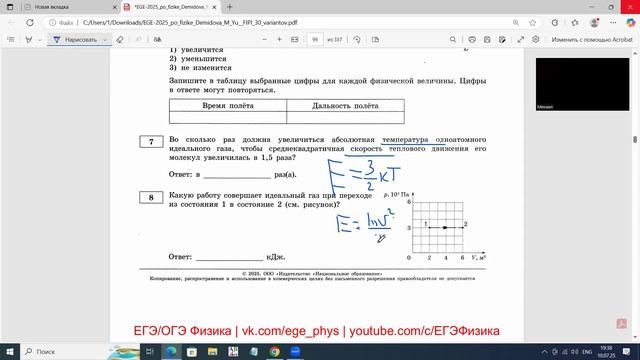Open find in PDF search
This screenshot has width=640, height=360.
click(453, 40)
